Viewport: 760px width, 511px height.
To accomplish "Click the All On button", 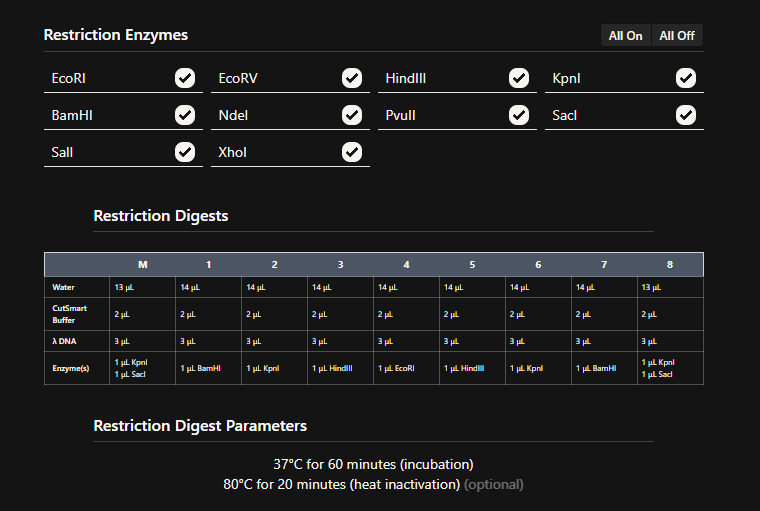I will point(626,36).
